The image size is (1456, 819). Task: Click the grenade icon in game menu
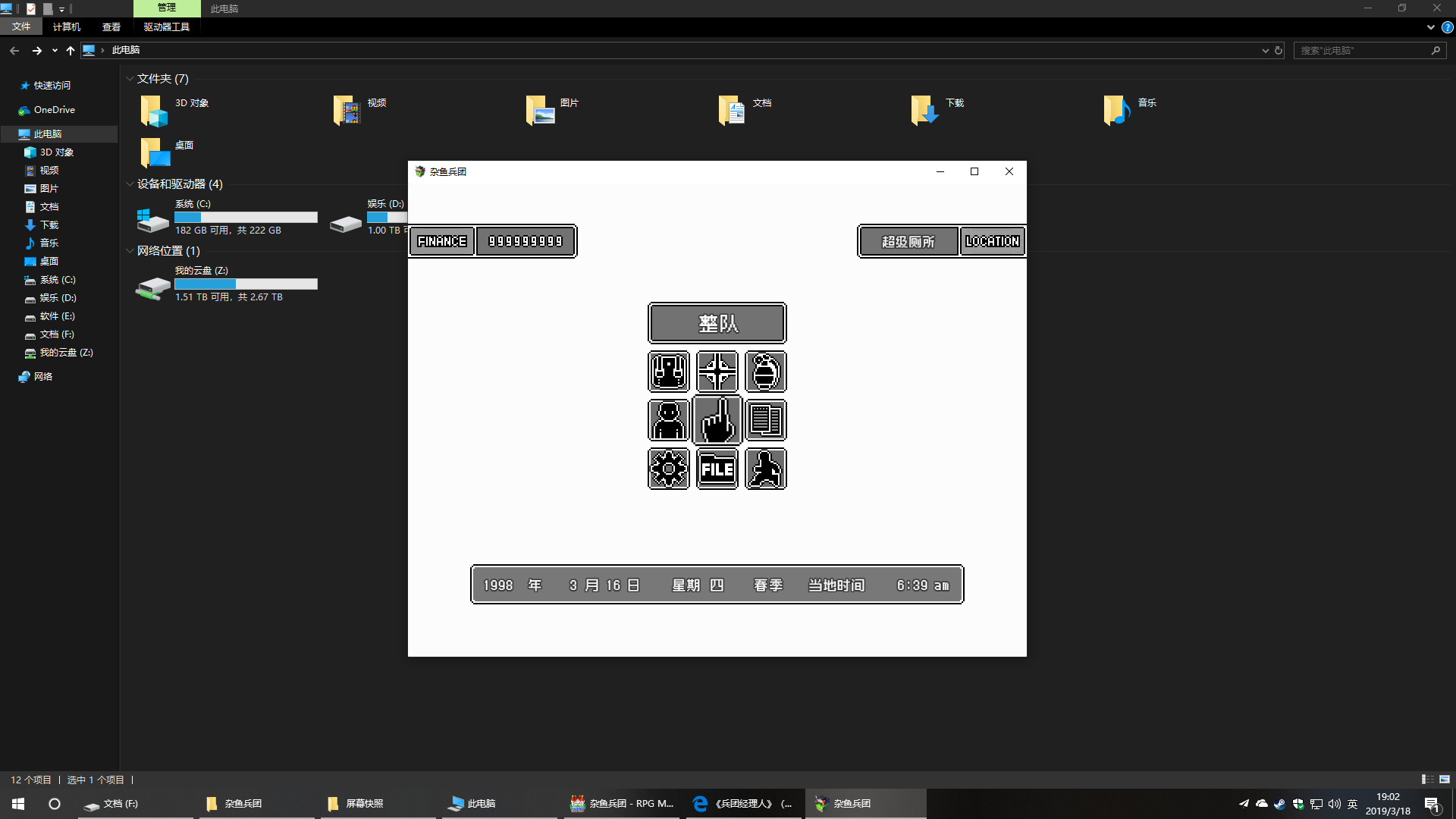pos(766,372)
